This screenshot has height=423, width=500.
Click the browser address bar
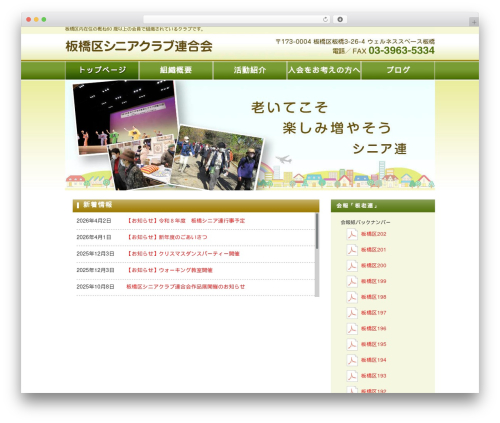237,19
